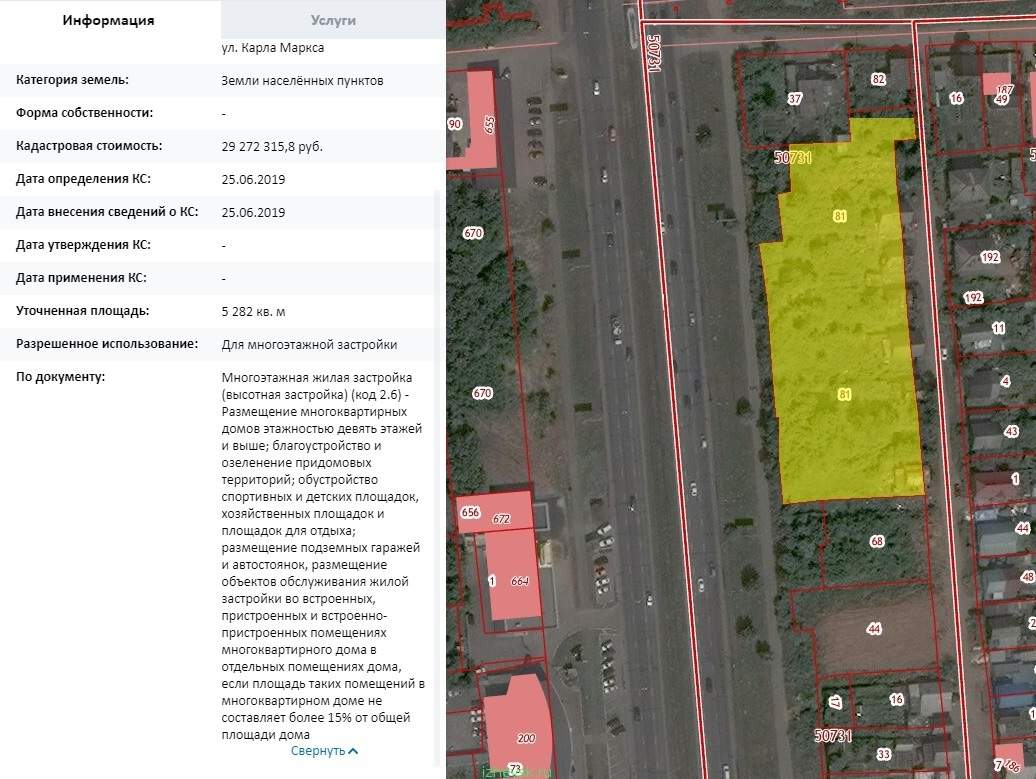
Task: Select the value Земли населённых пунктов
Action: [x=302, y=81]
